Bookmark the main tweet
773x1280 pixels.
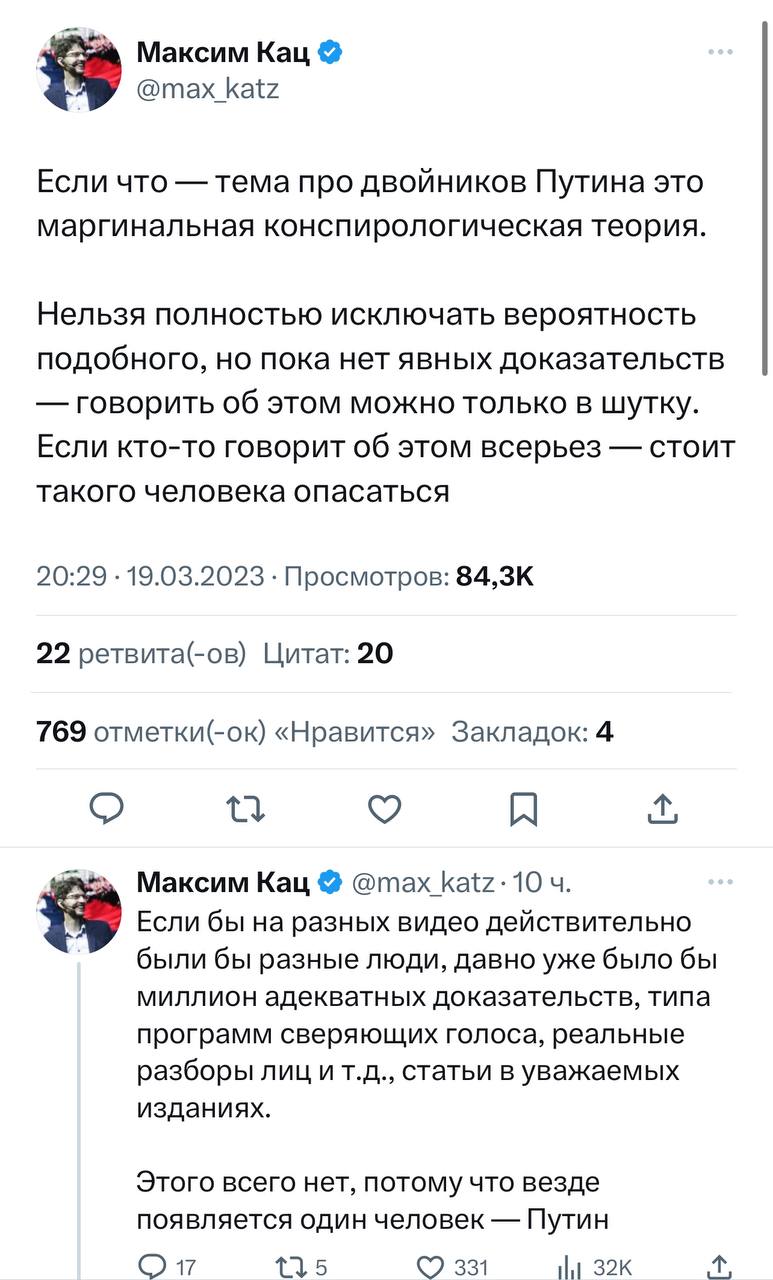coord(524,808)
